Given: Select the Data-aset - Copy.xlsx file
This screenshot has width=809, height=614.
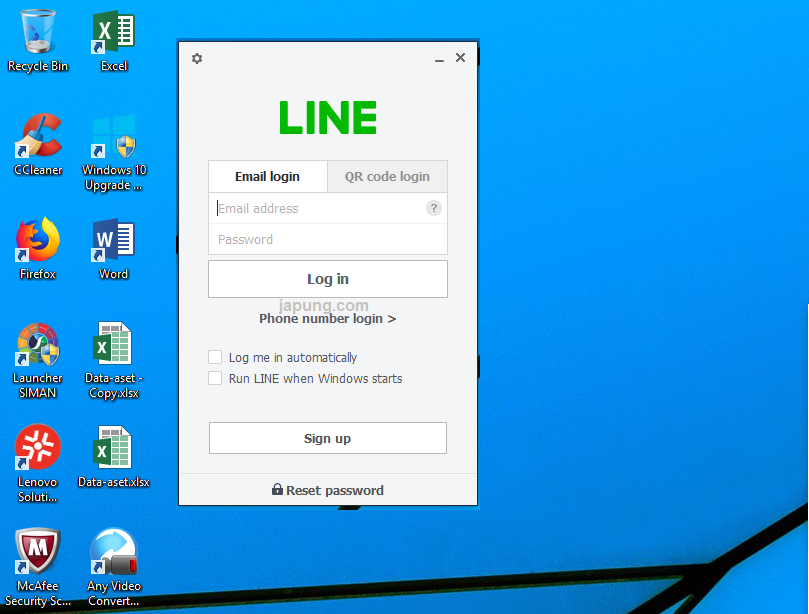Looking at the screenshot, I should 114,360.
